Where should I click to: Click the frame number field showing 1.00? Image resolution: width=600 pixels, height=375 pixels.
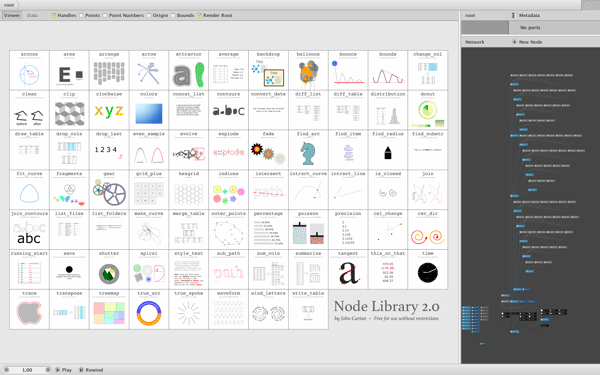(27, 370)
